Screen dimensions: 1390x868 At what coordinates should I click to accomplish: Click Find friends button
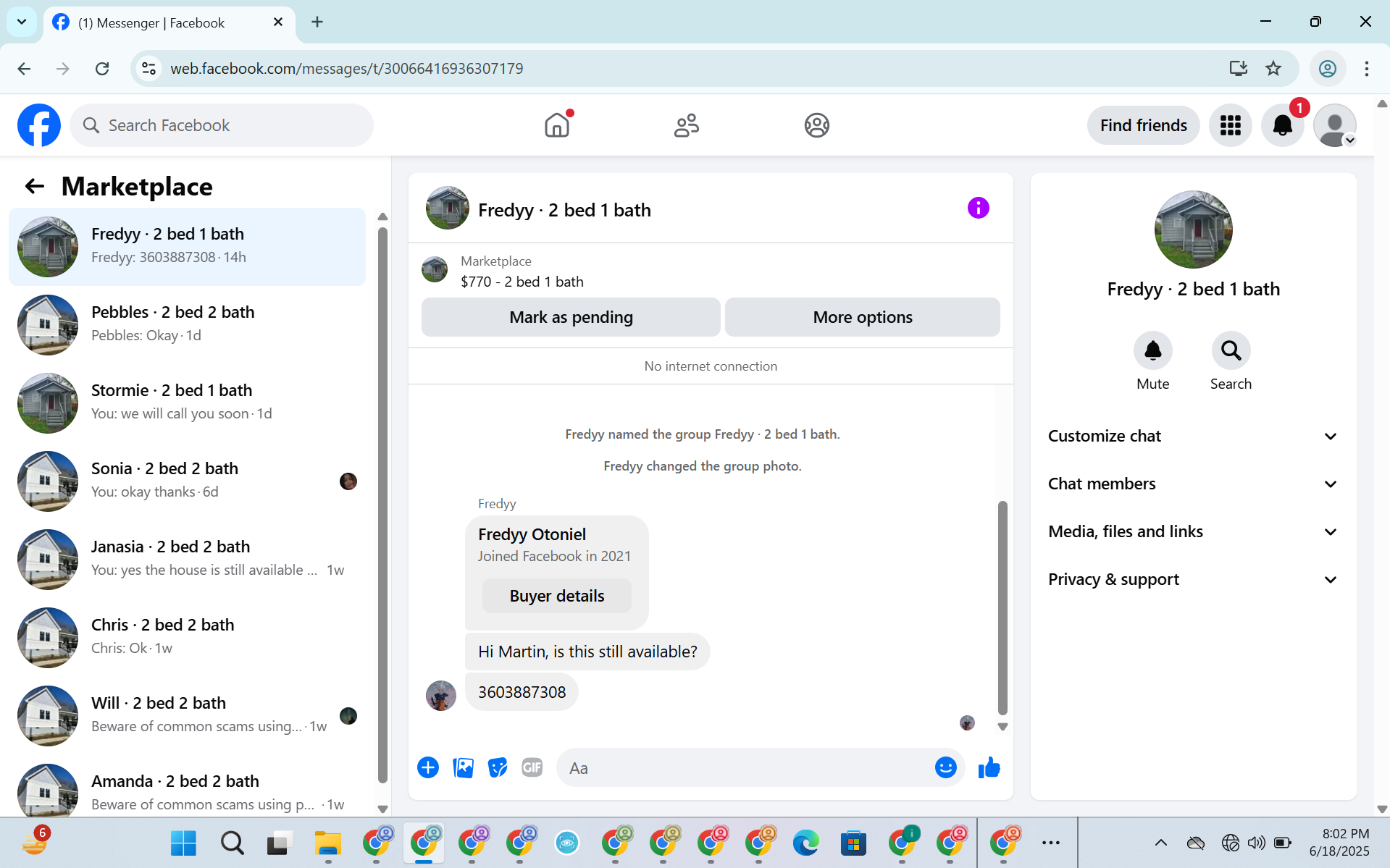(1143, 125)
